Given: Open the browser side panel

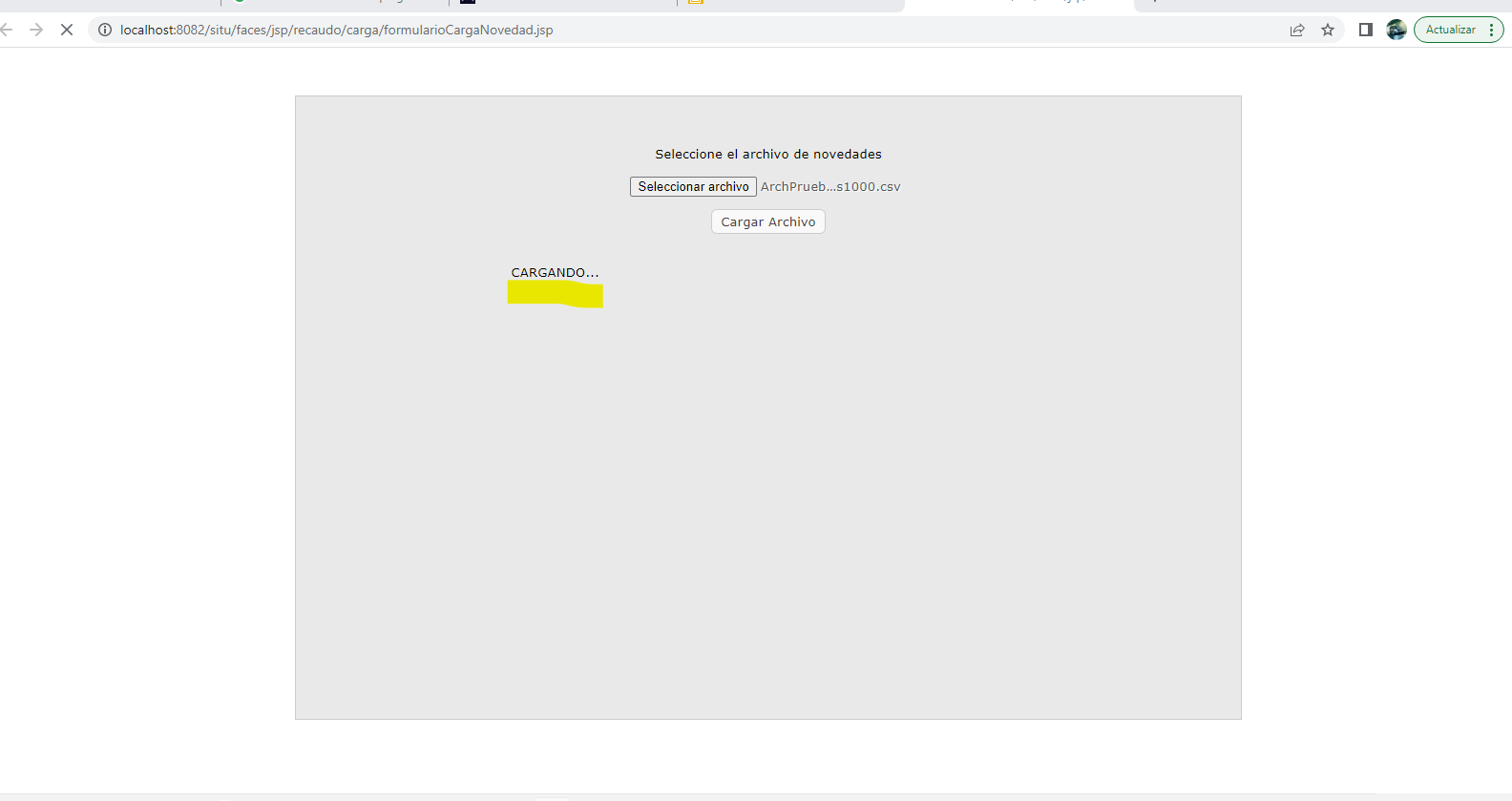Looking at the screenshot, I should [x=1366, y=30].
